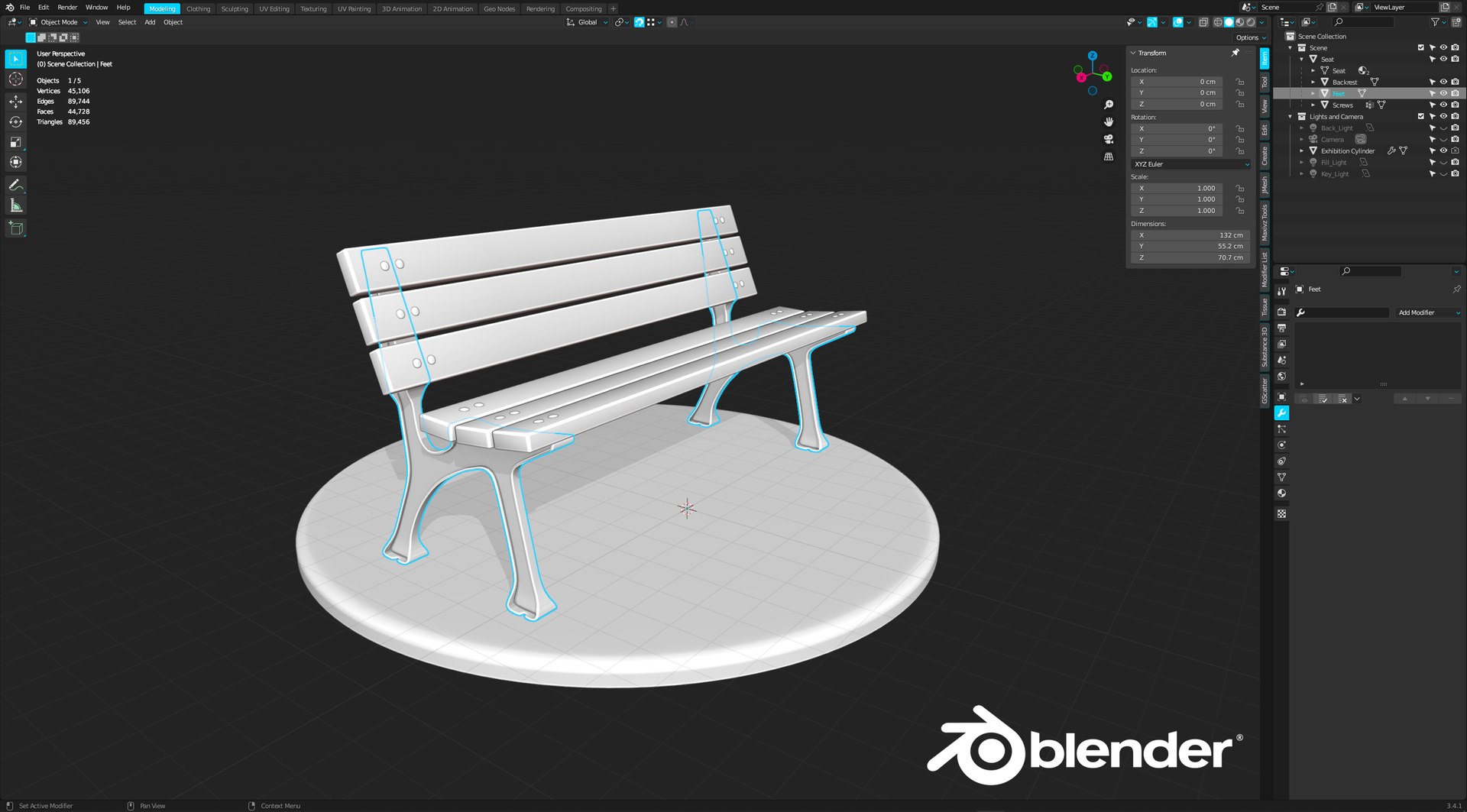Open the Physics properties tab icon
Screen dimensions: 1467x812
(1282, 445)
